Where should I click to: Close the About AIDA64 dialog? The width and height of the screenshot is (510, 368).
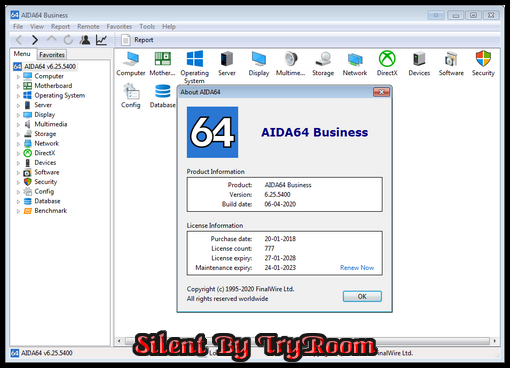[x=381, y=92]
